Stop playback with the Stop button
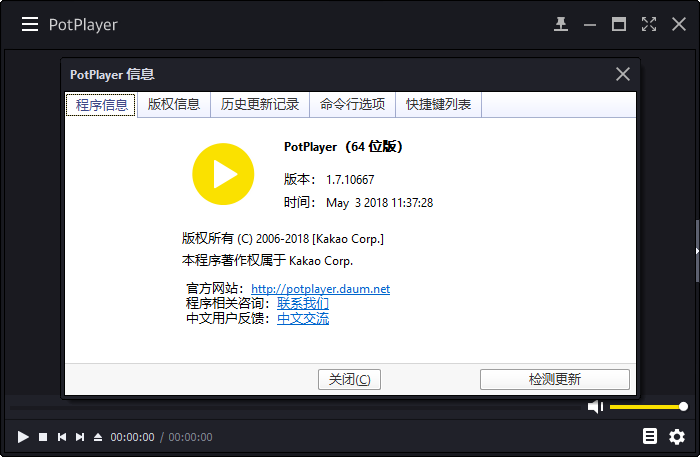The width and height of the screenshot is (700, 457). [x=43, y=437]
